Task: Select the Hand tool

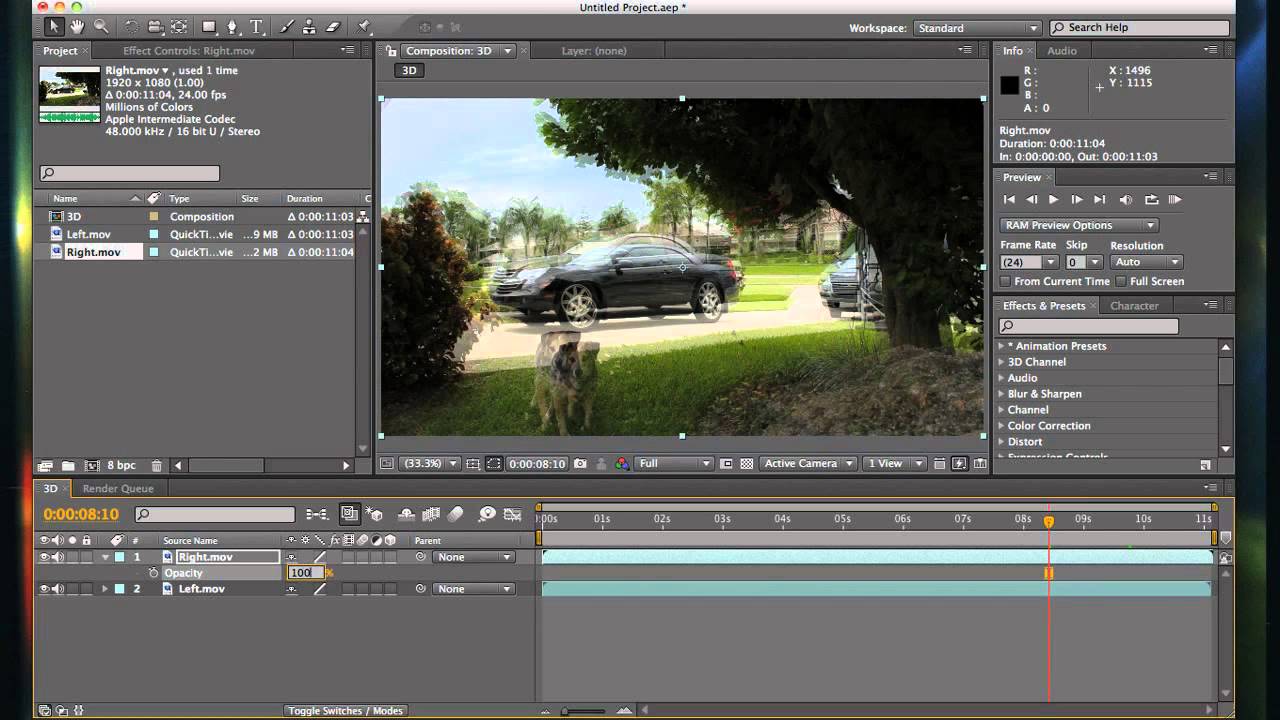Action: click(x=78, y=27)
